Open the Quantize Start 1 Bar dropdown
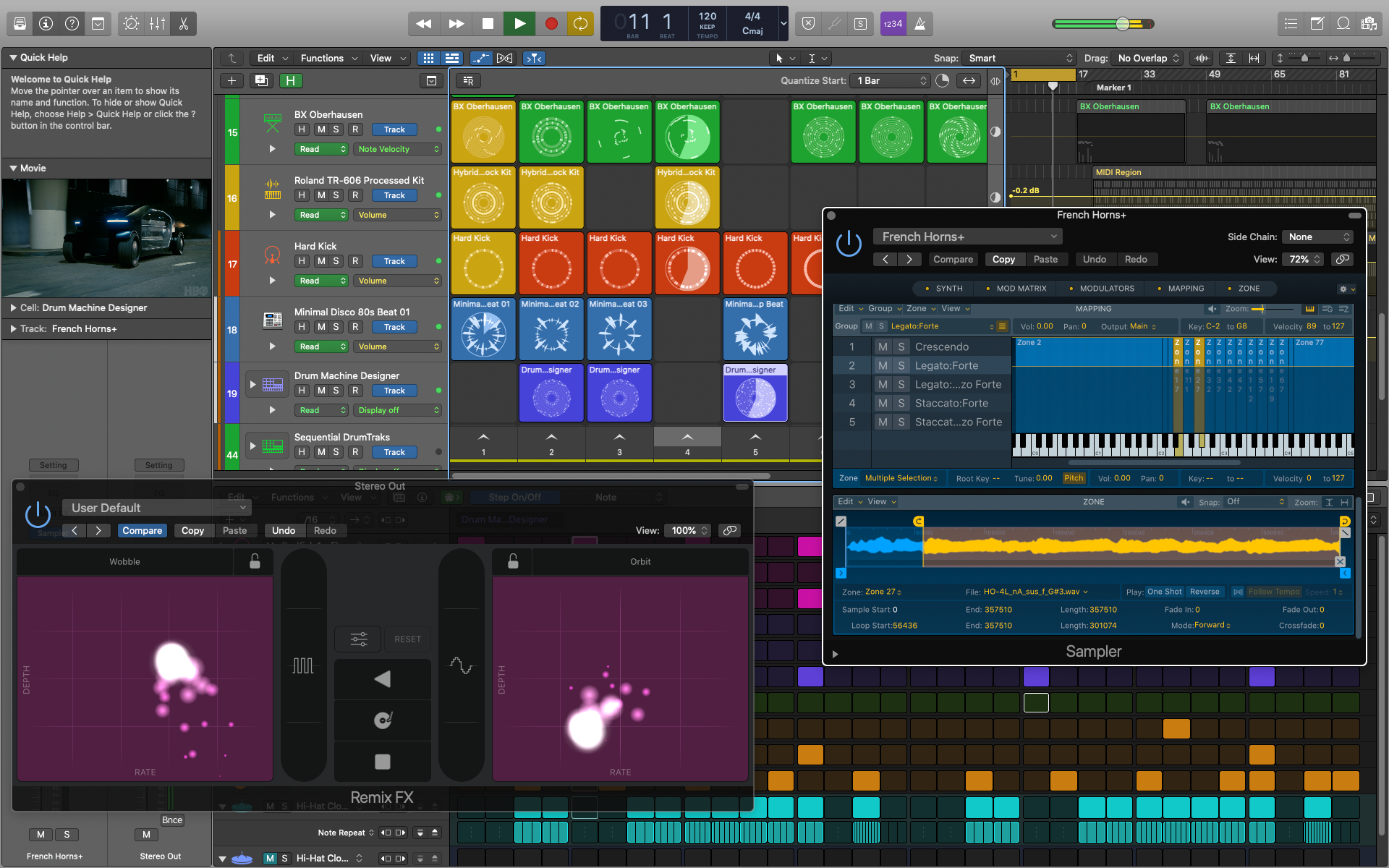This screenshot has height=868, width=1389. click(891, 80)
